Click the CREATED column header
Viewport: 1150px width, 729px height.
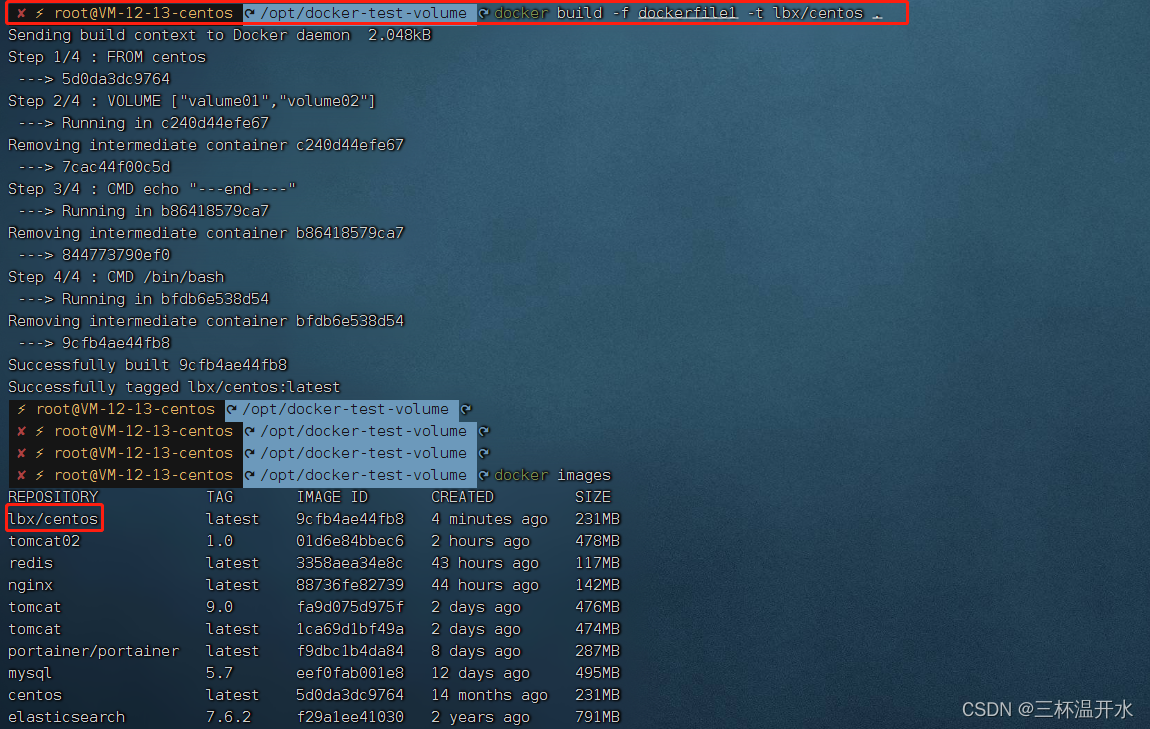point(463,497)
